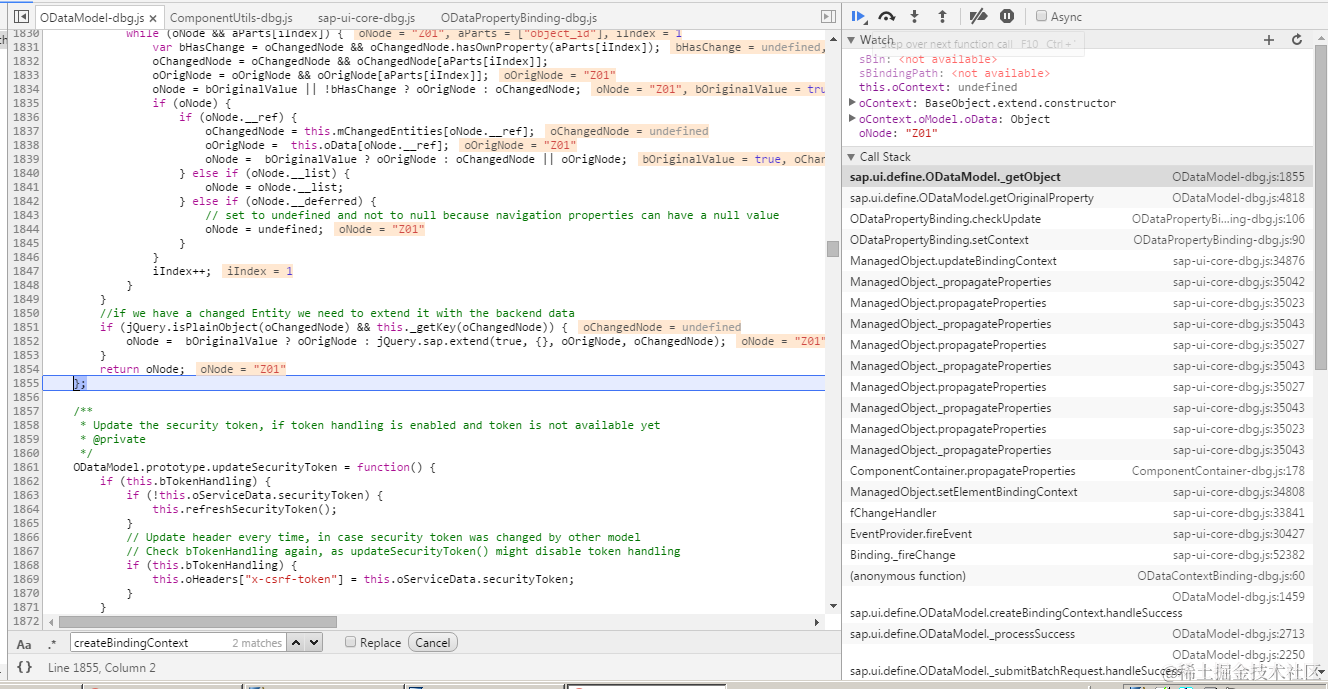Open source link sap-ui-core-dbg.js:34876
This screenshot has width=1328, height=689.
(1238, 261)
